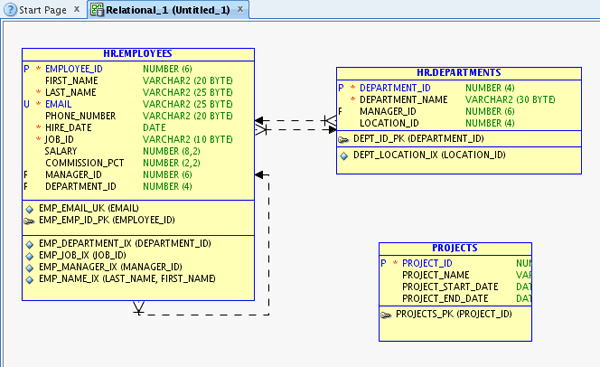Close the Start Page tab
Viewport: 600px width, 367px height.
(77, 9)
